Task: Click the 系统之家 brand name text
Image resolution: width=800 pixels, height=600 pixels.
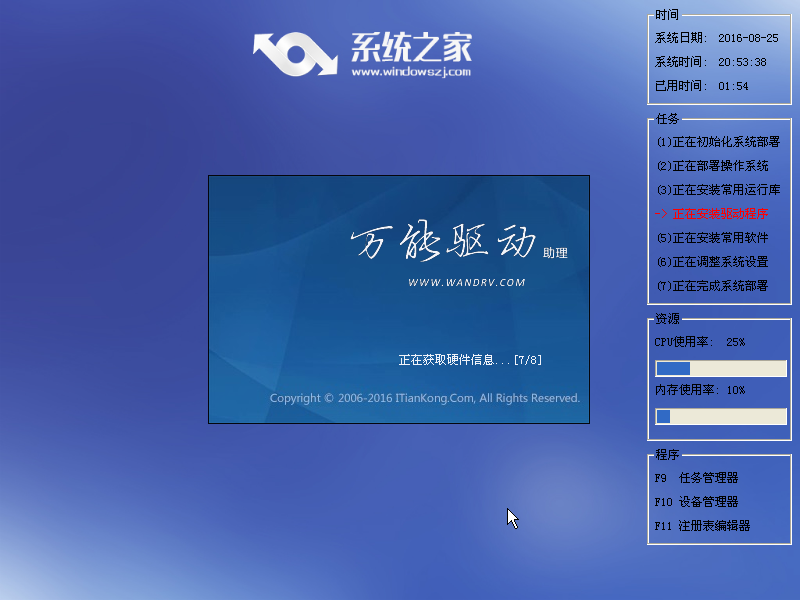Action: point(411,47)
